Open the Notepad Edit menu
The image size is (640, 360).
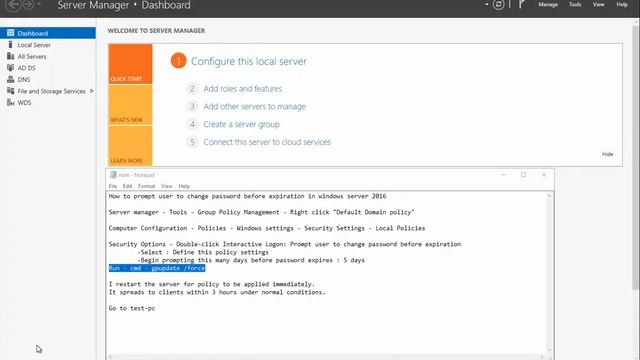[127, 186]
